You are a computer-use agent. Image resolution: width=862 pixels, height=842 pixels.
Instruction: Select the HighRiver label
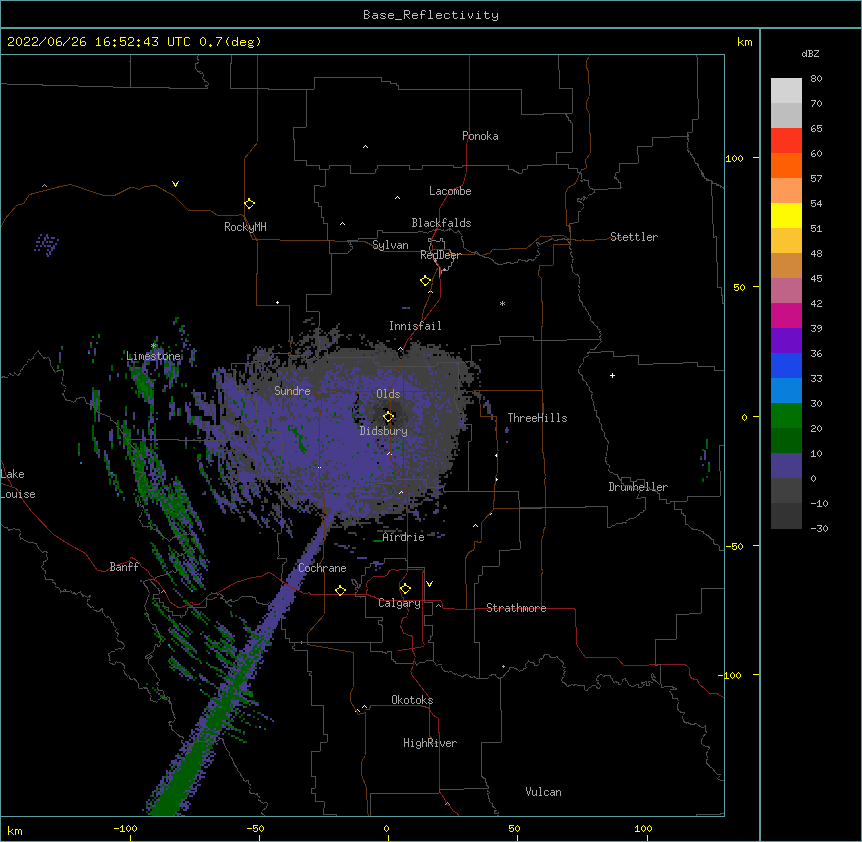pos(430,743)
